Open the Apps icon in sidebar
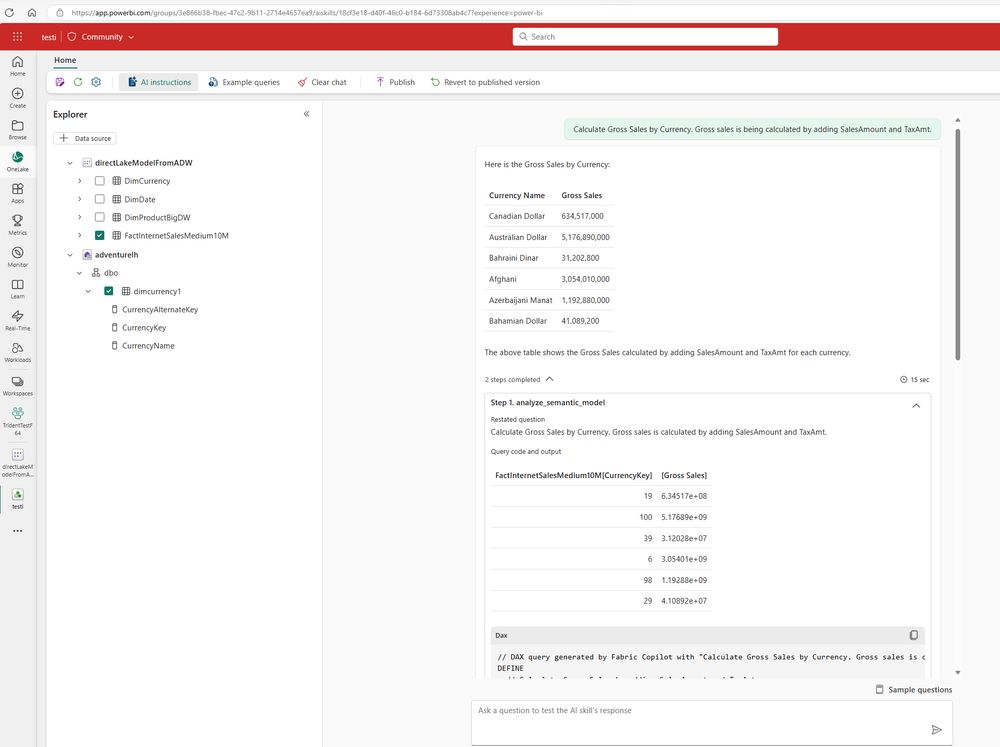The image size is (1000, 747). pos(18,193)
